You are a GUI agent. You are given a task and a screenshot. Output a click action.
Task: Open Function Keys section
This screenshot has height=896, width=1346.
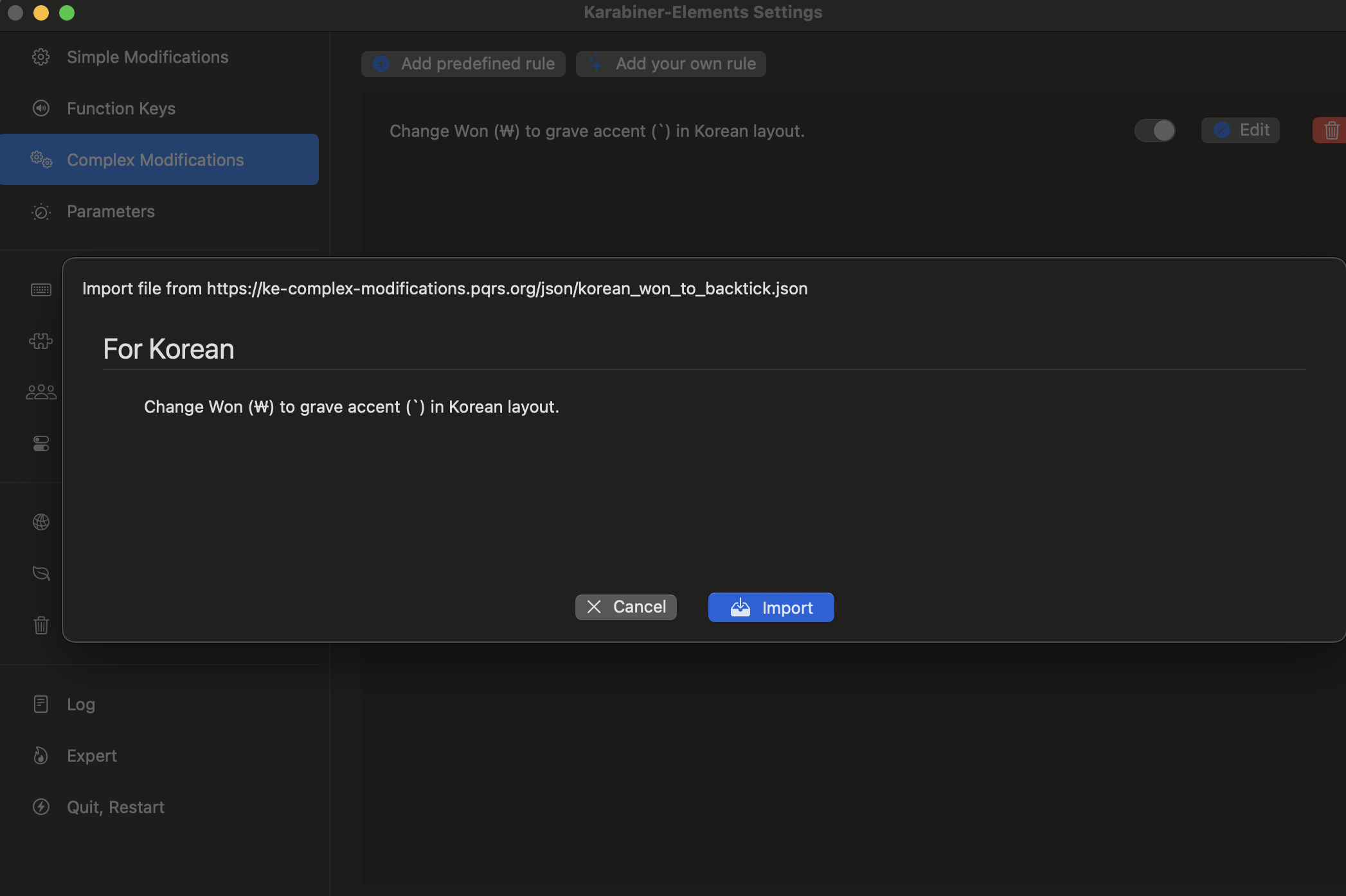click(121, 109)
